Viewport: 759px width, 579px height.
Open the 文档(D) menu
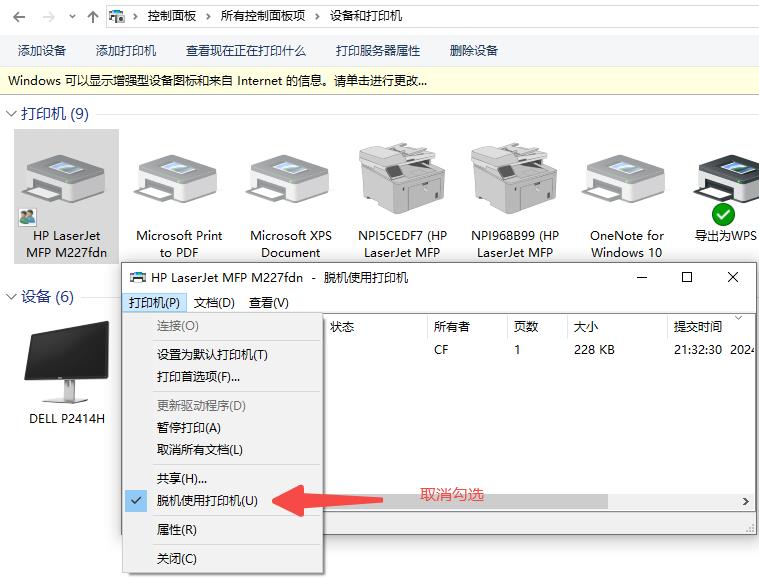pyautogui.click(x=214, y=303)
